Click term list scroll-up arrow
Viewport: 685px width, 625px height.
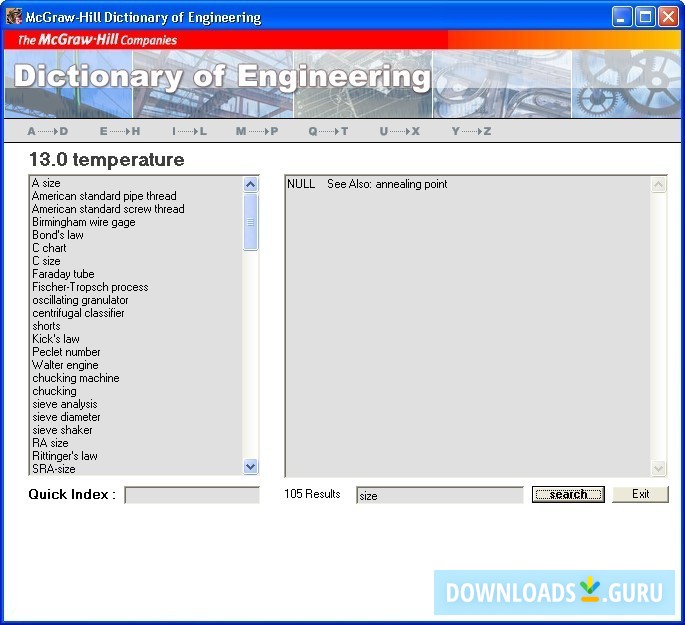[250, 184]
